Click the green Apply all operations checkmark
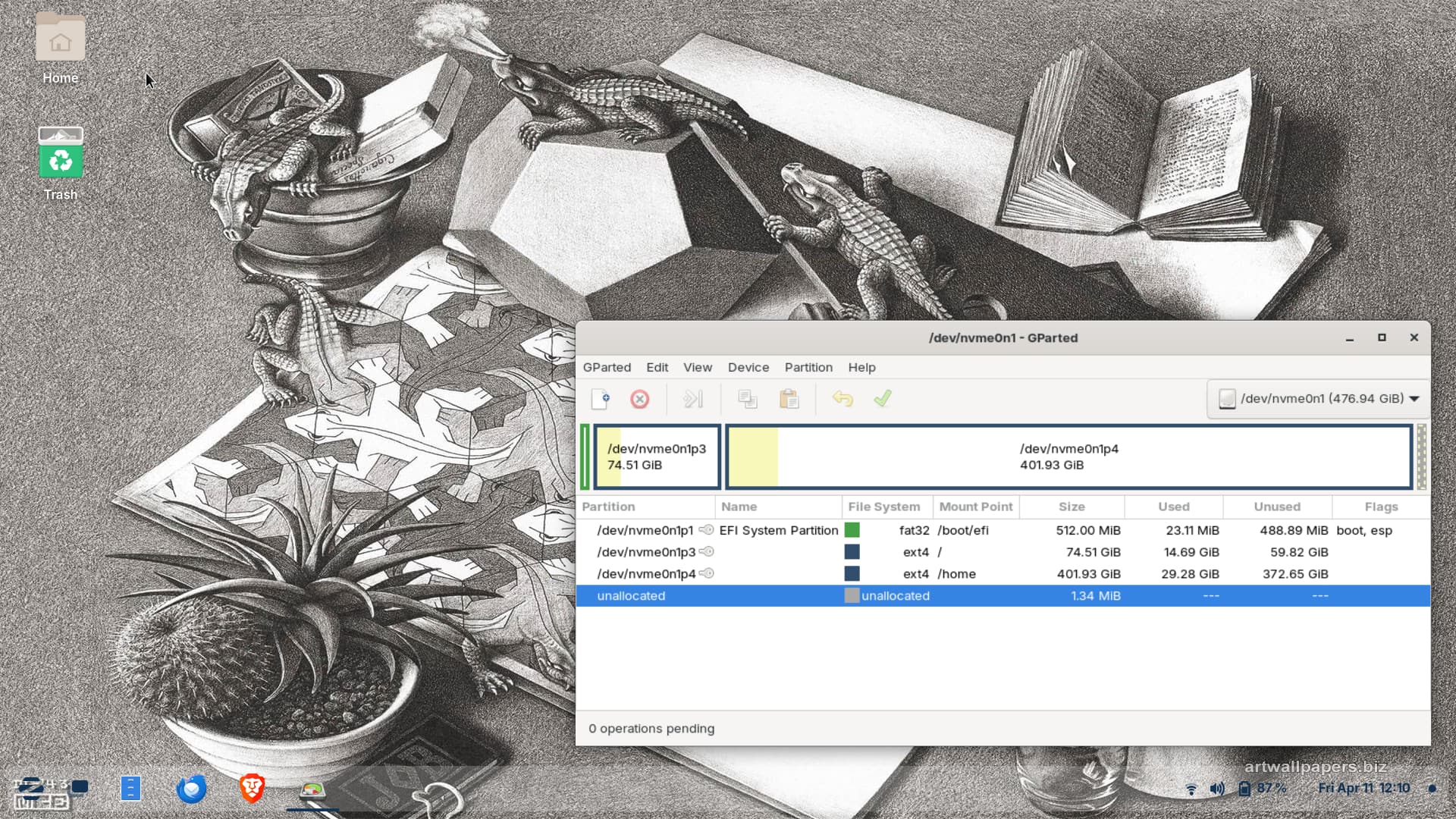This screenshot has width=1456, height=819. click(x=883, y=399)
